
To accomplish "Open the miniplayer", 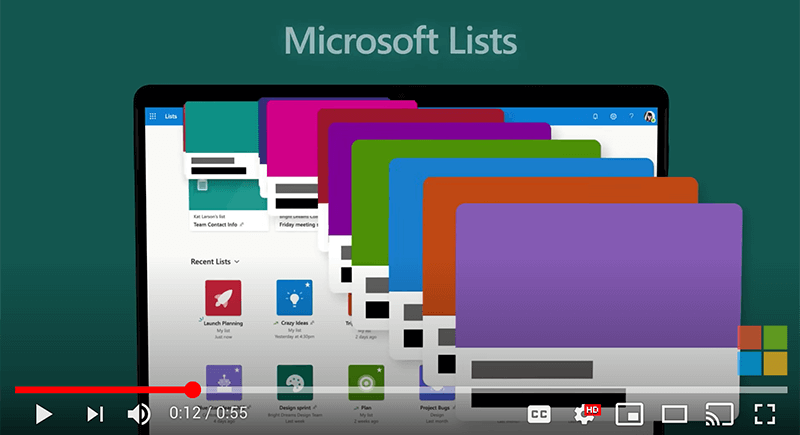I will [629, 414].
